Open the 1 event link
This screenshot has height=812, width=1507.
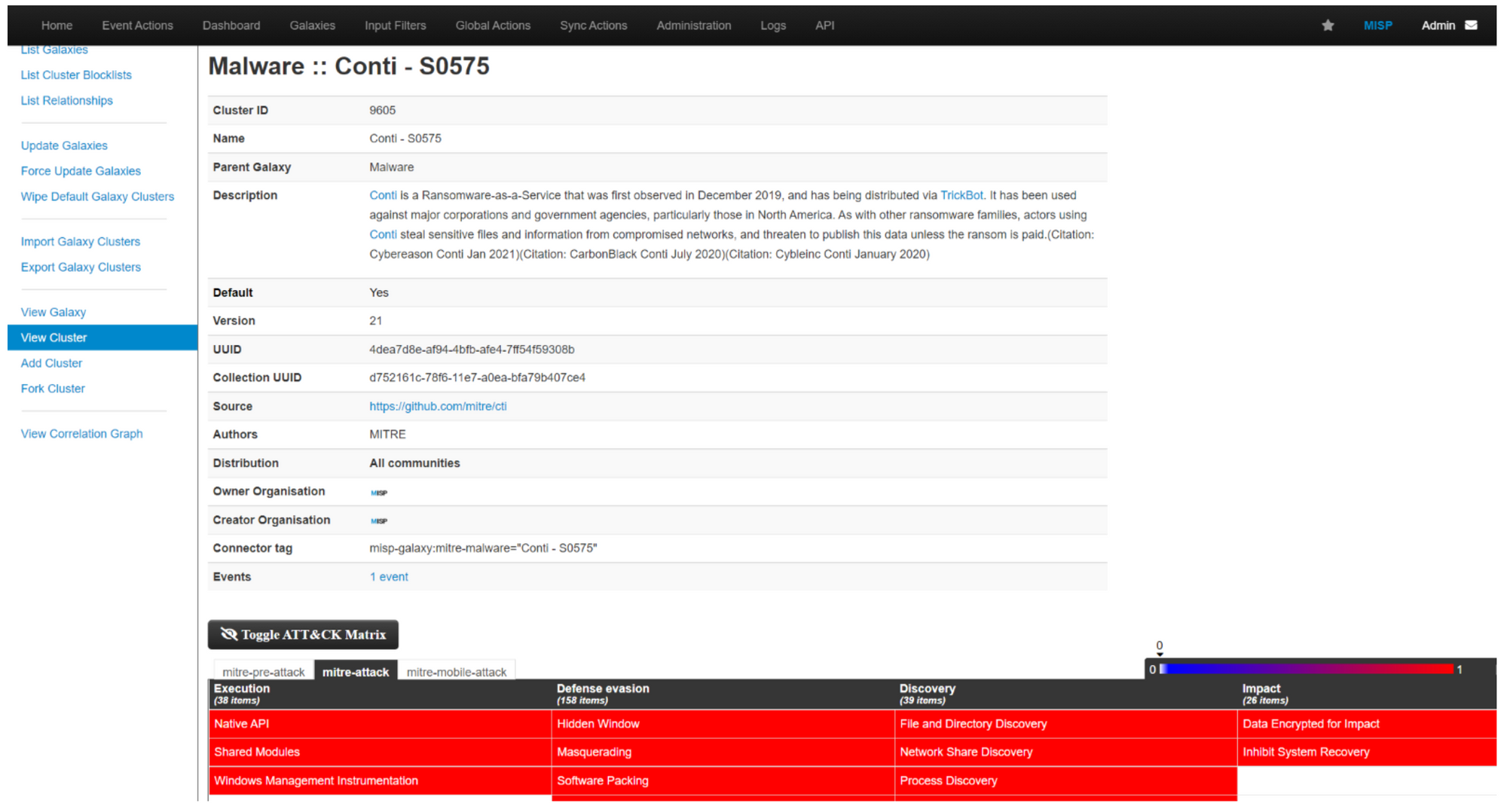389,577
